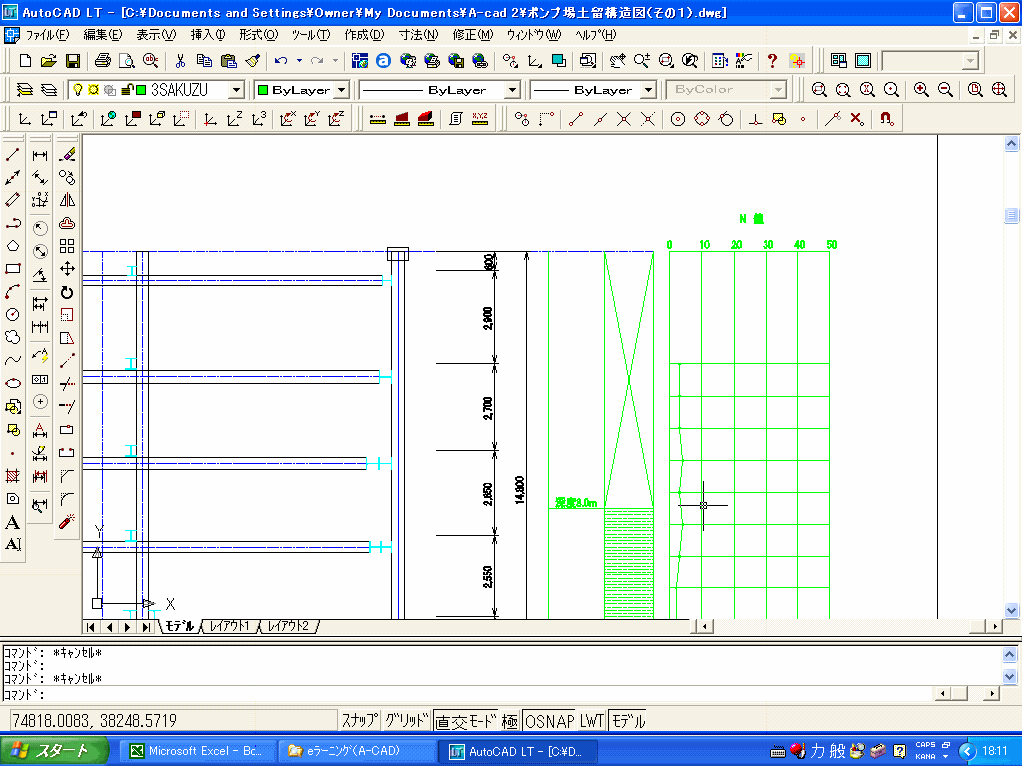Screen dimensions: 1023x767
Task: Select the Array modify tool
Action: tap(67, 246)
